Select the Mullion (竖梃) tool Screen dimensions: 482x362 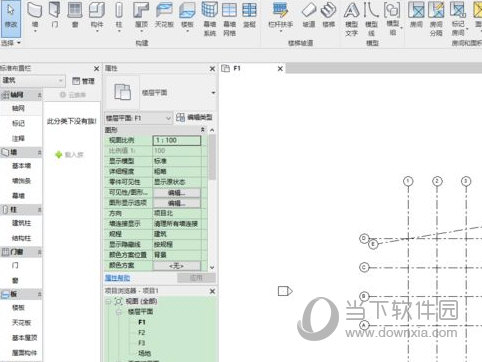(x=249, y=15)
